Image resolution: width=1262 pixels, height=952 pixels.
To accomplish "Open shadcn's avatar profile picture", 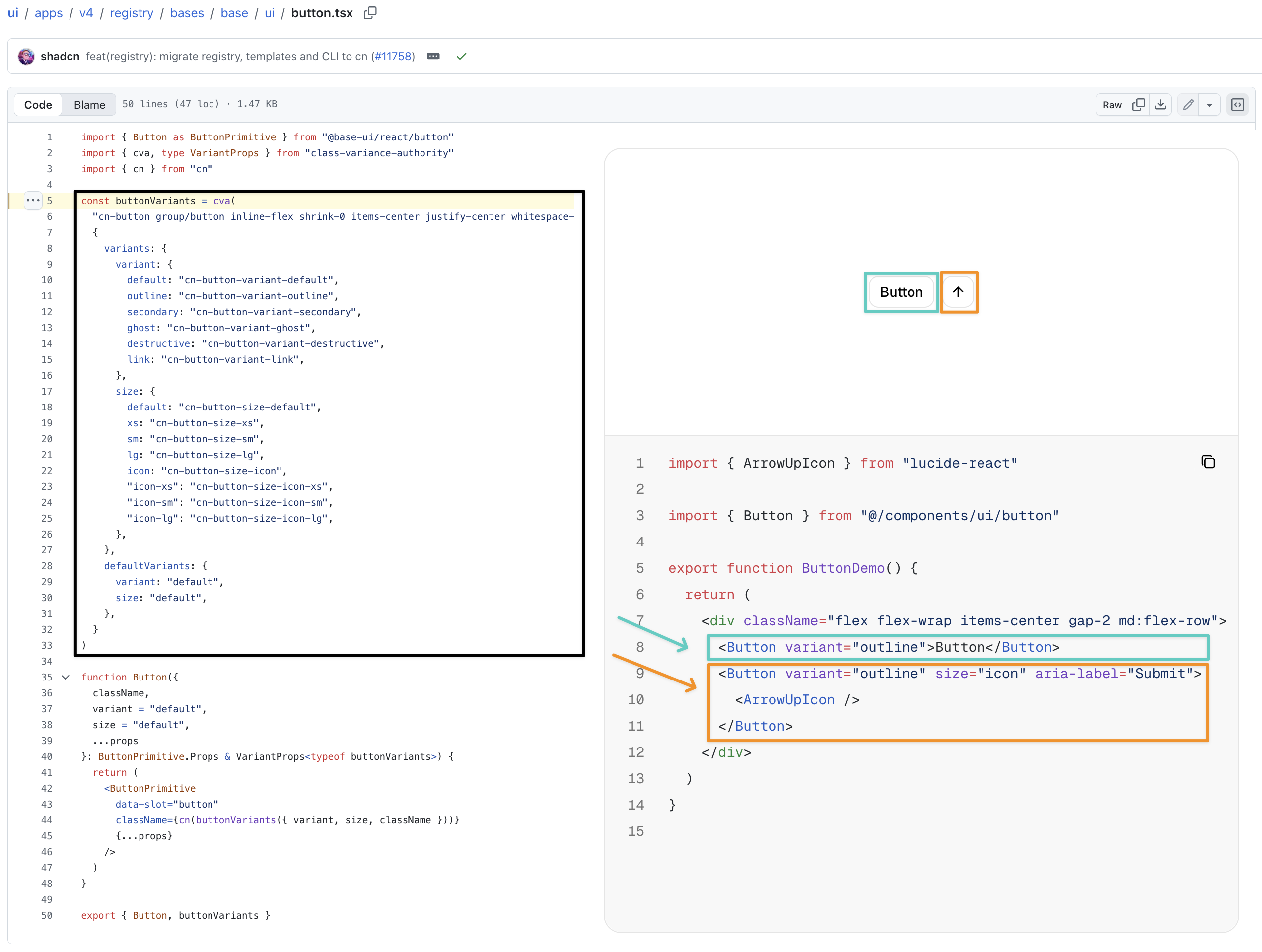I will tap(26, 56).
